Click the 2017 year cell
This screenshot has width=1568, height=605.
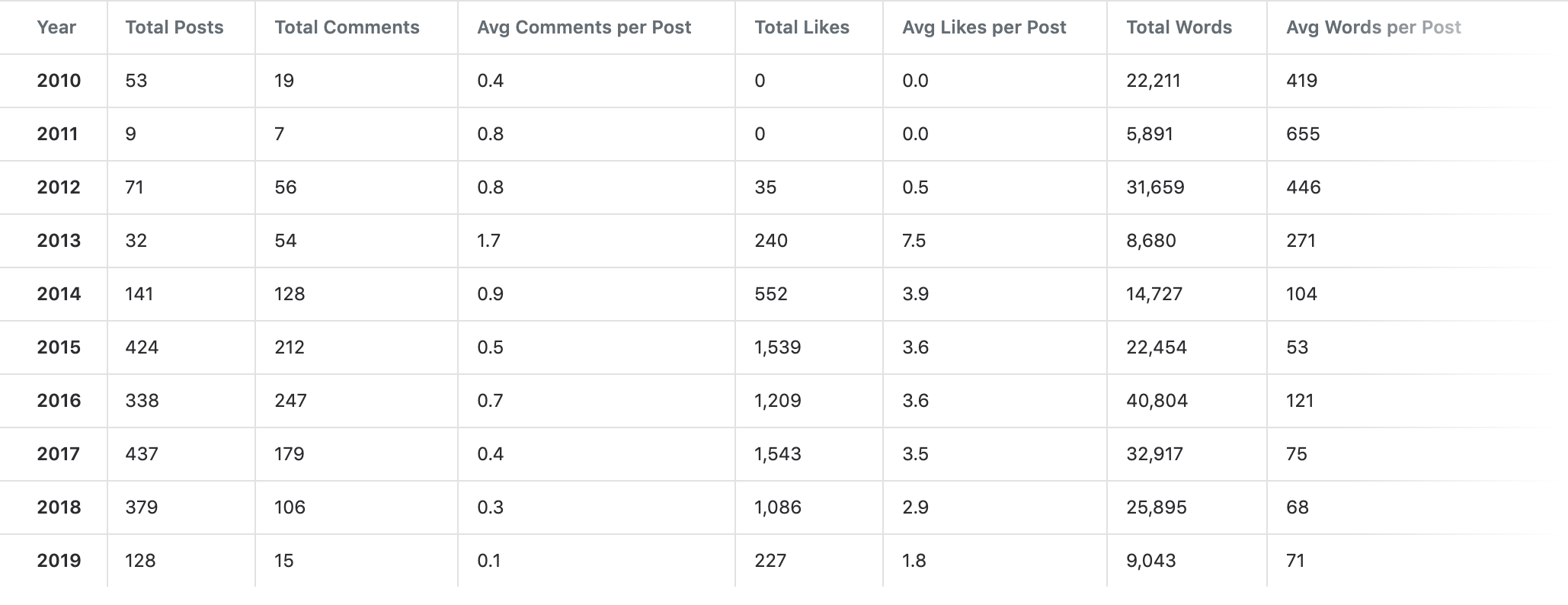(59, 454)
